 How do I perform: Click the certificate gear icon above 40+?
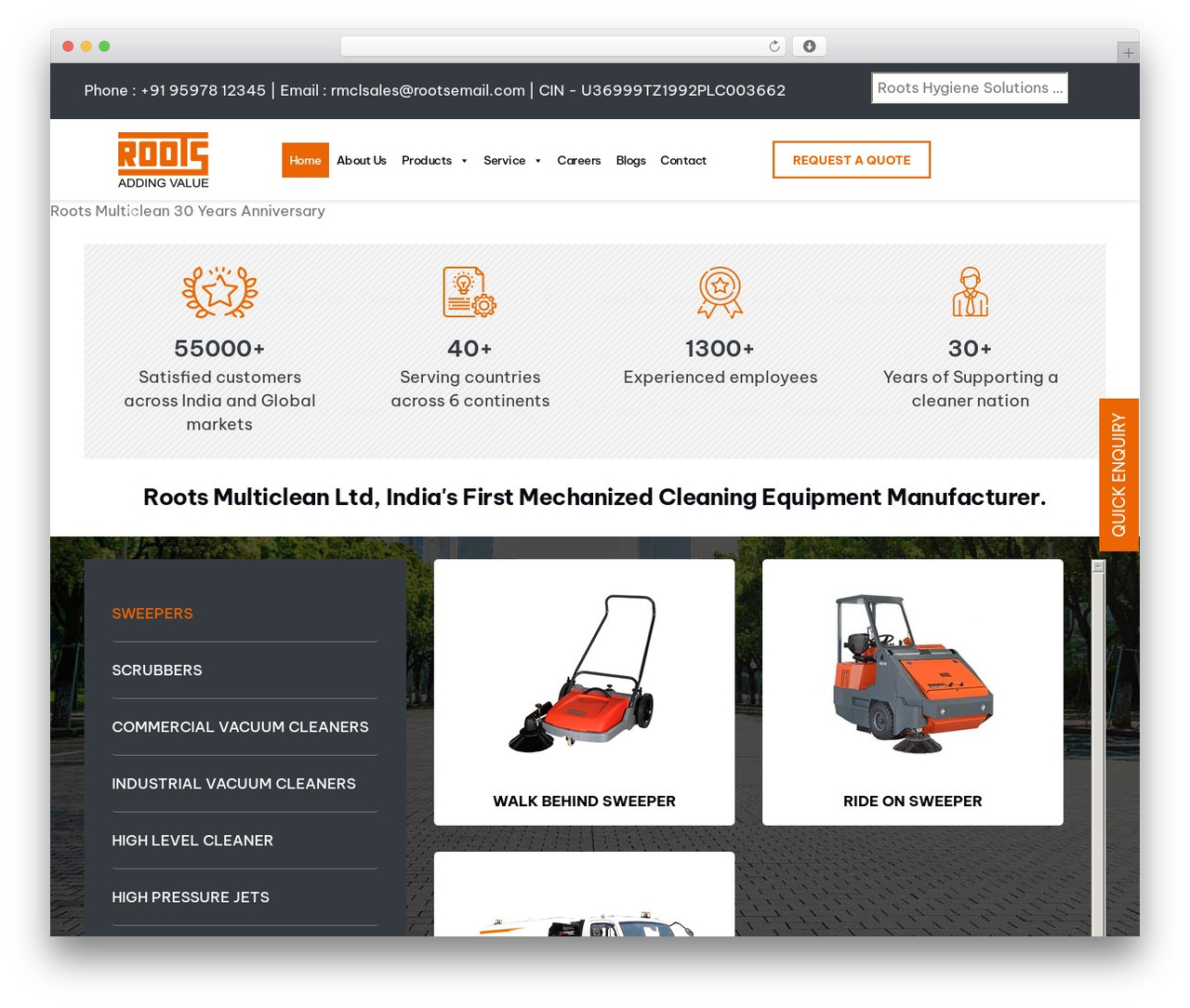point(469,292)
